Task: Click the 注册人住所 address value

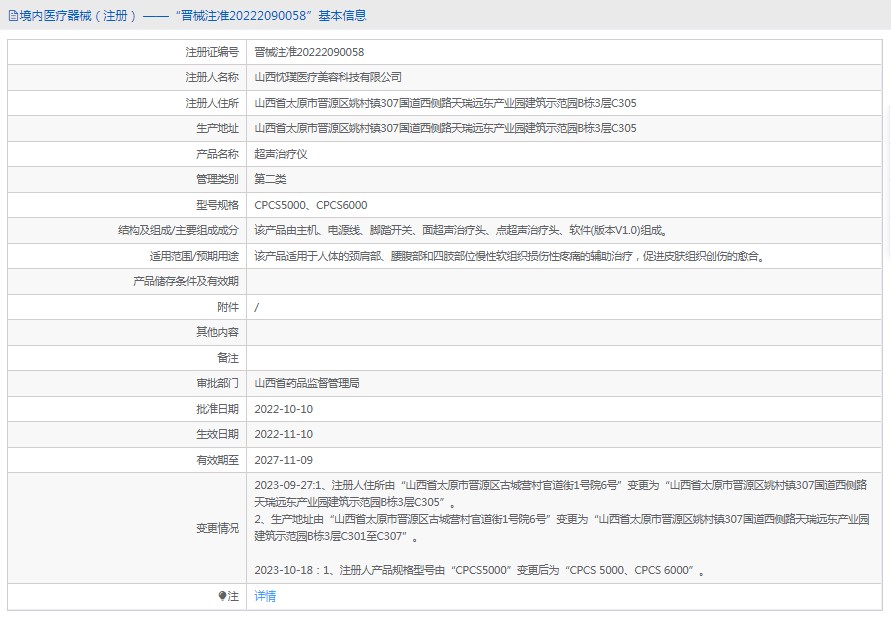Action: tap(445, 103)
